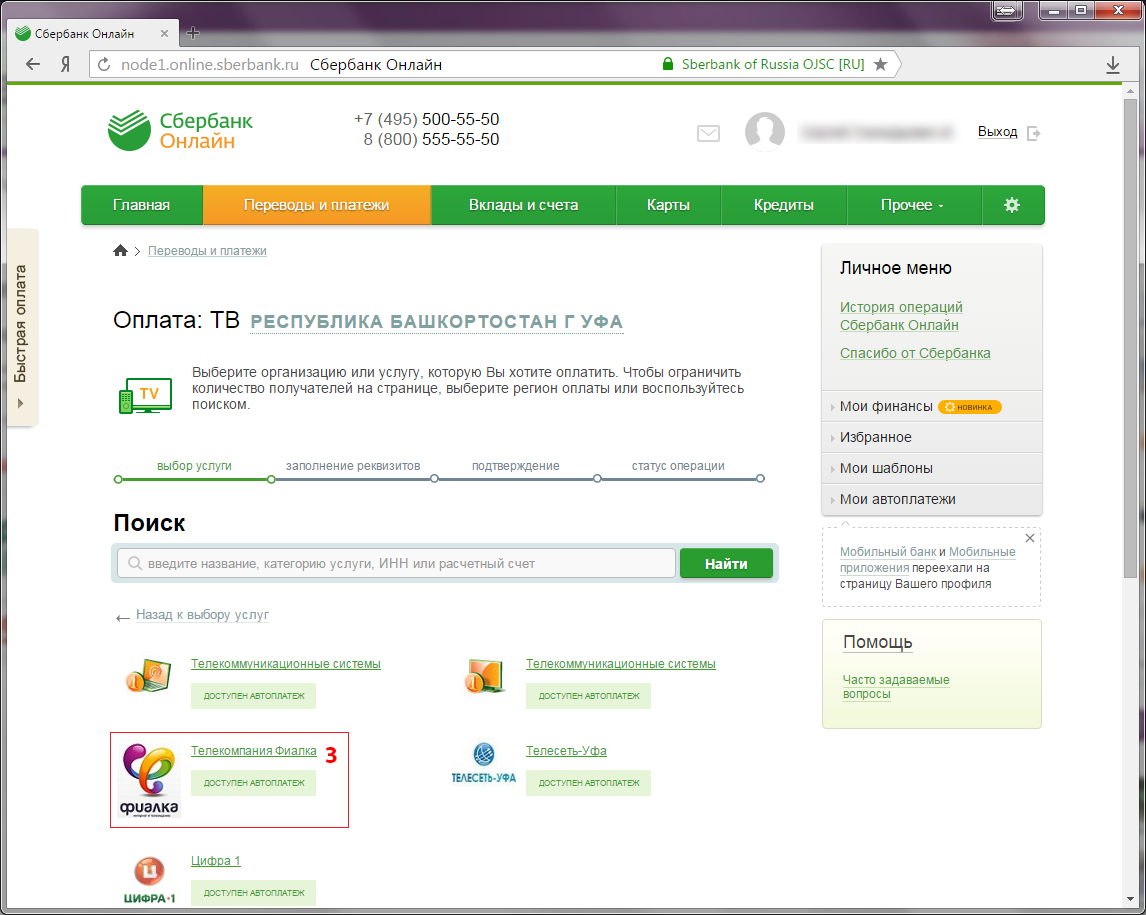Switch to Вклады и счета tab
This screenshot has height=915, width=1146.
coord(523,205)
